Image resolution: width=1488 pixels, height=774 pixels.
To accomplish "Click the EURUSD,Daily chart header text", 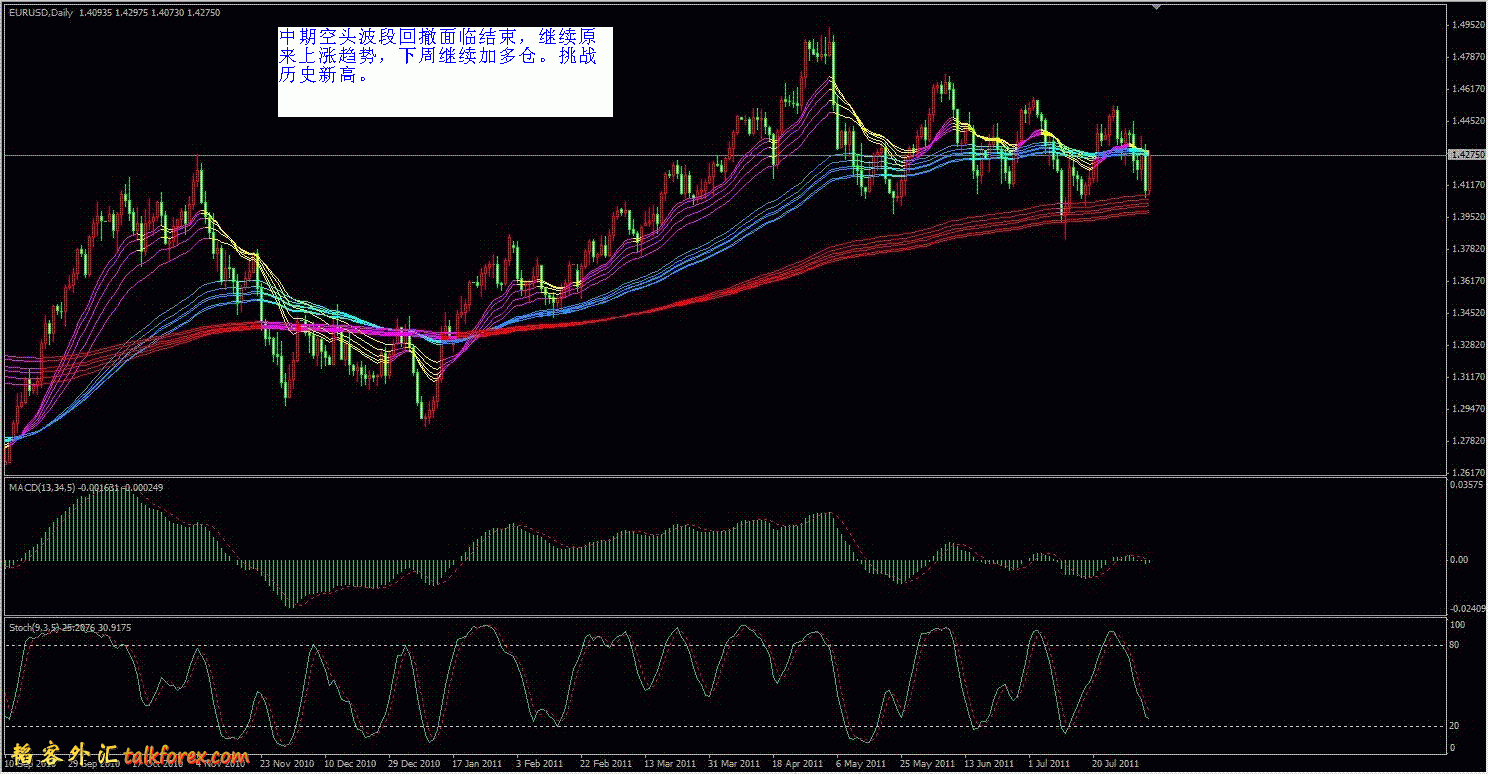I will tap(115, 12).
